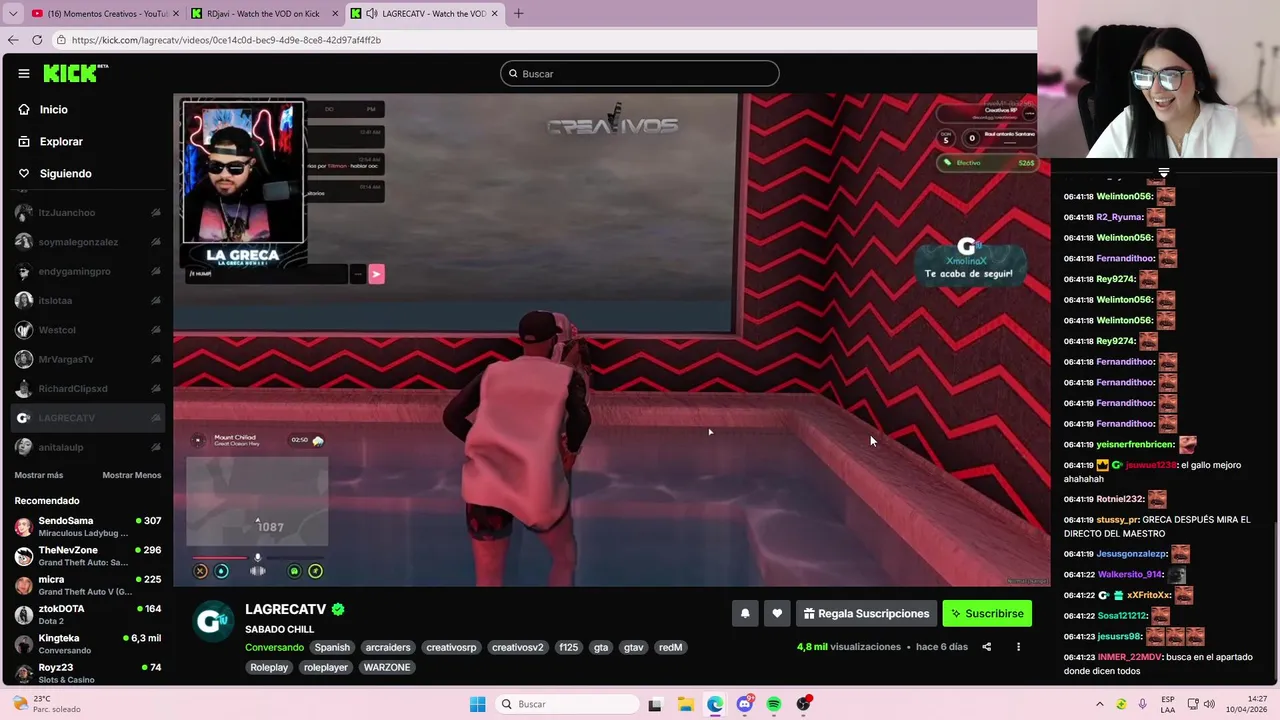1280x720 pixels.
Task: Open recommended channel micra
Action: [x=88, y=585]
